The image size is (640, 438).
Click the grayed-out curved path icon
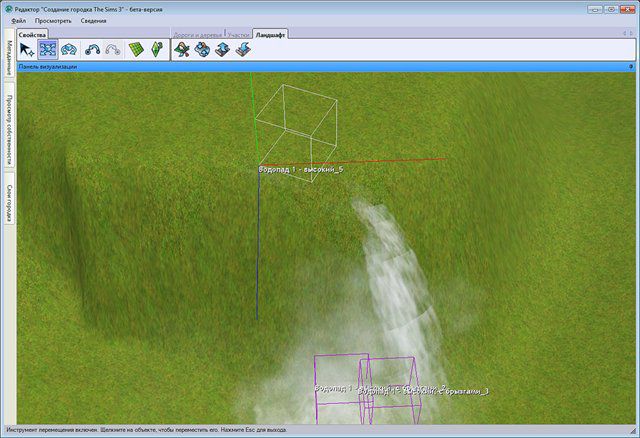coord(112,49)
